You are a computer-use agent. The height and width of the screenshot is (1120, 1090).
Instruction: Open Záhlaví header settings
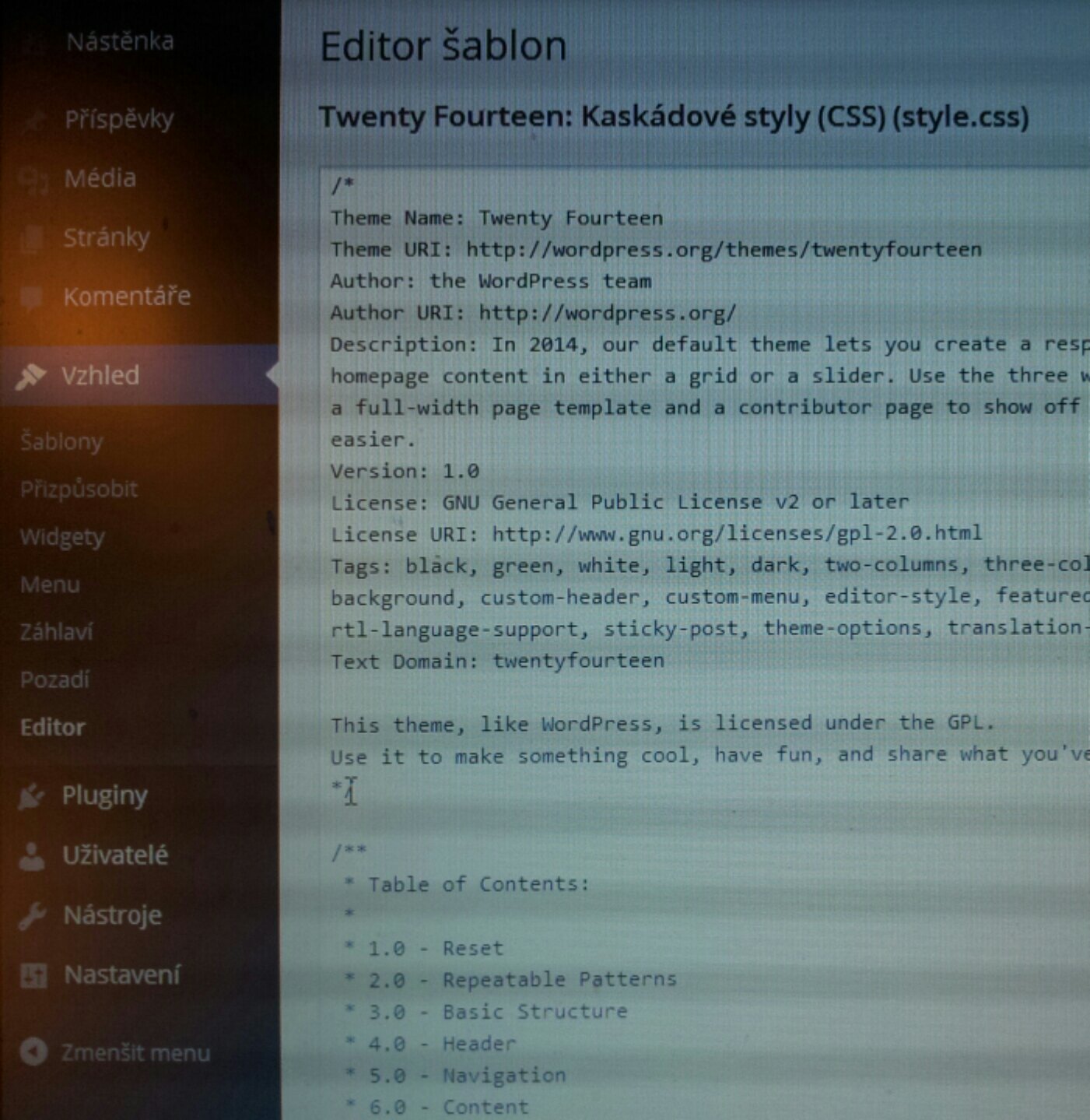[x=56, y=632]
